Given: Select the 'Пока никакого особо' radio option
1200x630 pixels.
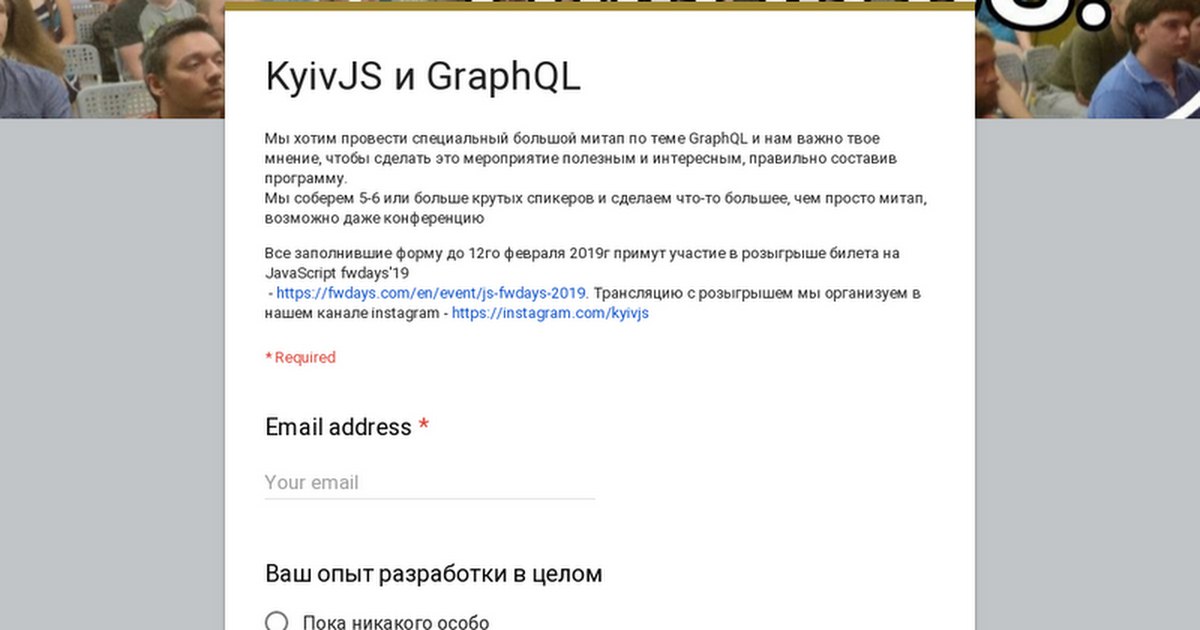Looking at the screenshot, I should click(x=277, y=622).
